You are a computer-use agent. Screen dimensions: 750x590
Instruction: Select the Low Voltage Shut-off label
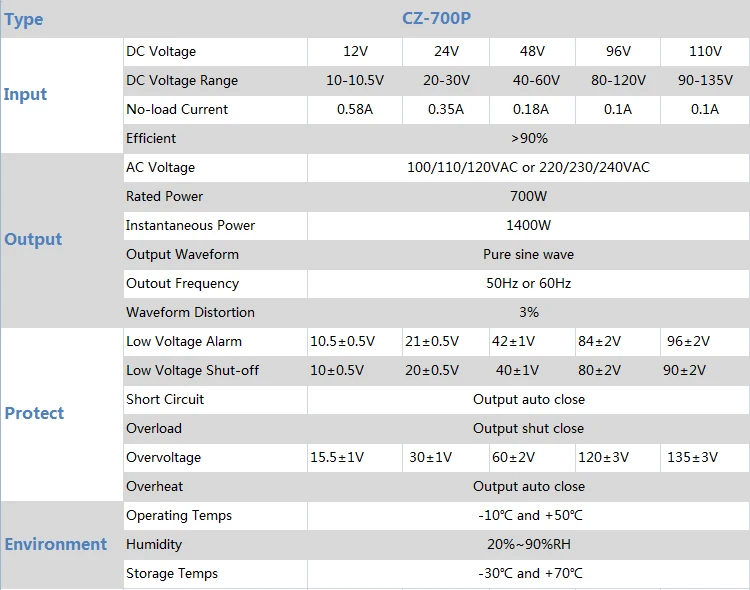[x=192, y=370]
